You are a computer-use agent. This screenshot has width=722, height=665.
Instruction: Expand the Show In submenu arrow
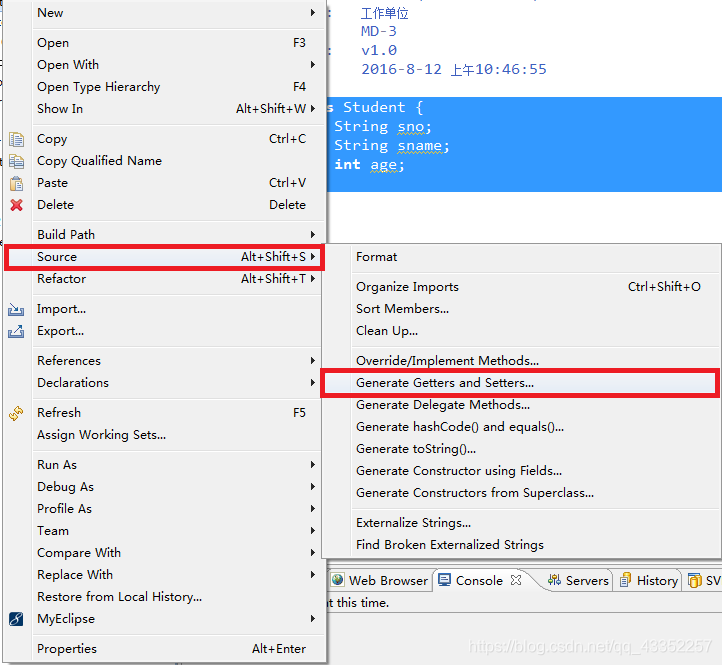(x=313, y=109)
